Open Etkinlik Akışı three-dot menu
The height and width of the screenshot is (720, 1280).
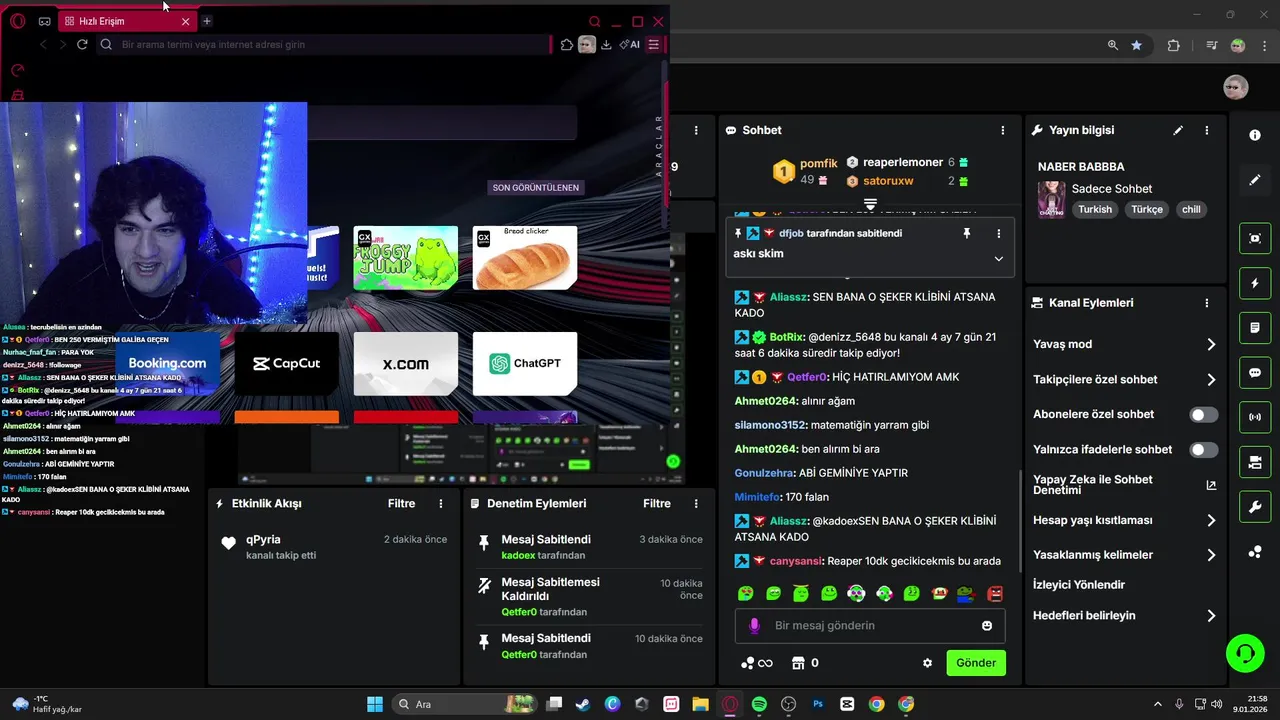coord(441,504)
